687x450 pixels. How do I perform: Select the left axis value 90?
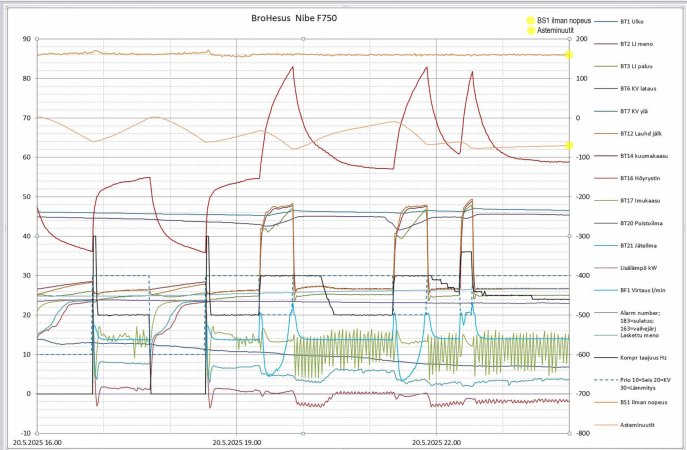pos(27,39)
